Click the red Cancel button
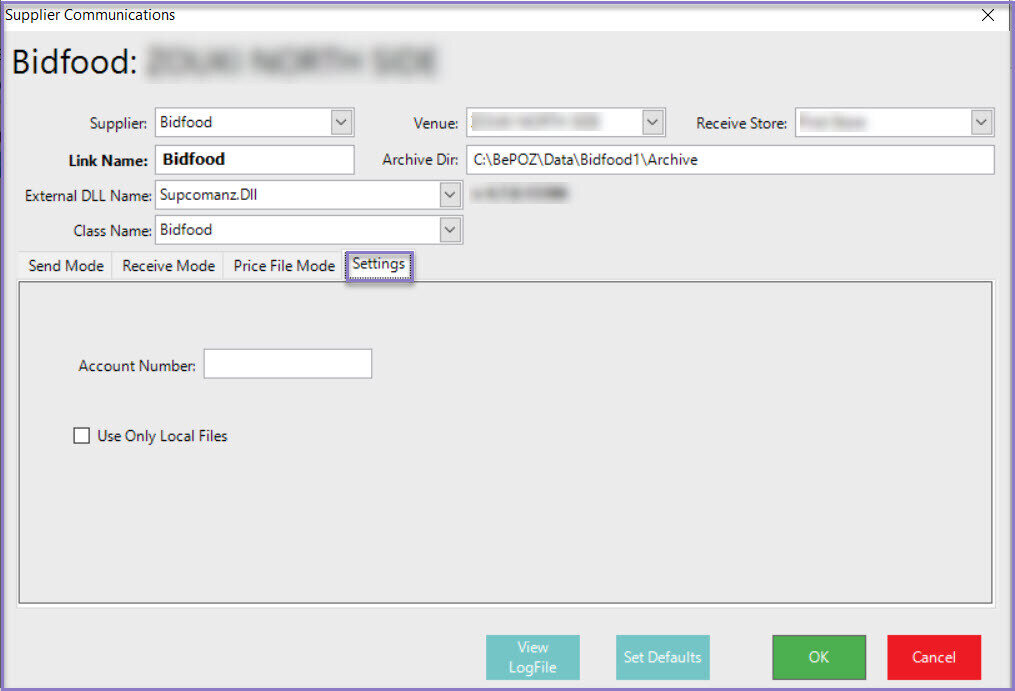Viewport: 1015px width, 691px height. 934,657
